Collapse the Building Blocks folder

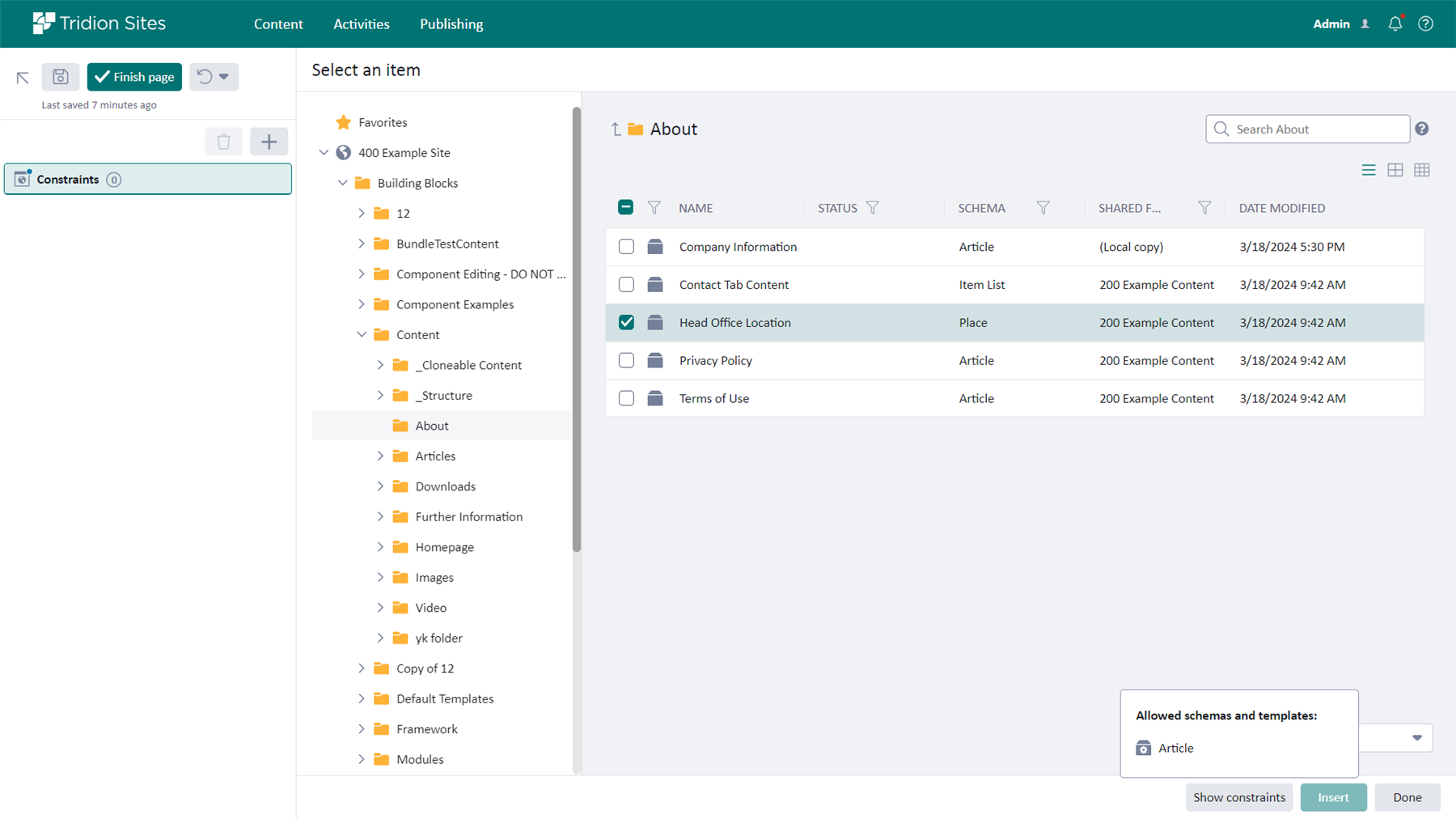343,183
